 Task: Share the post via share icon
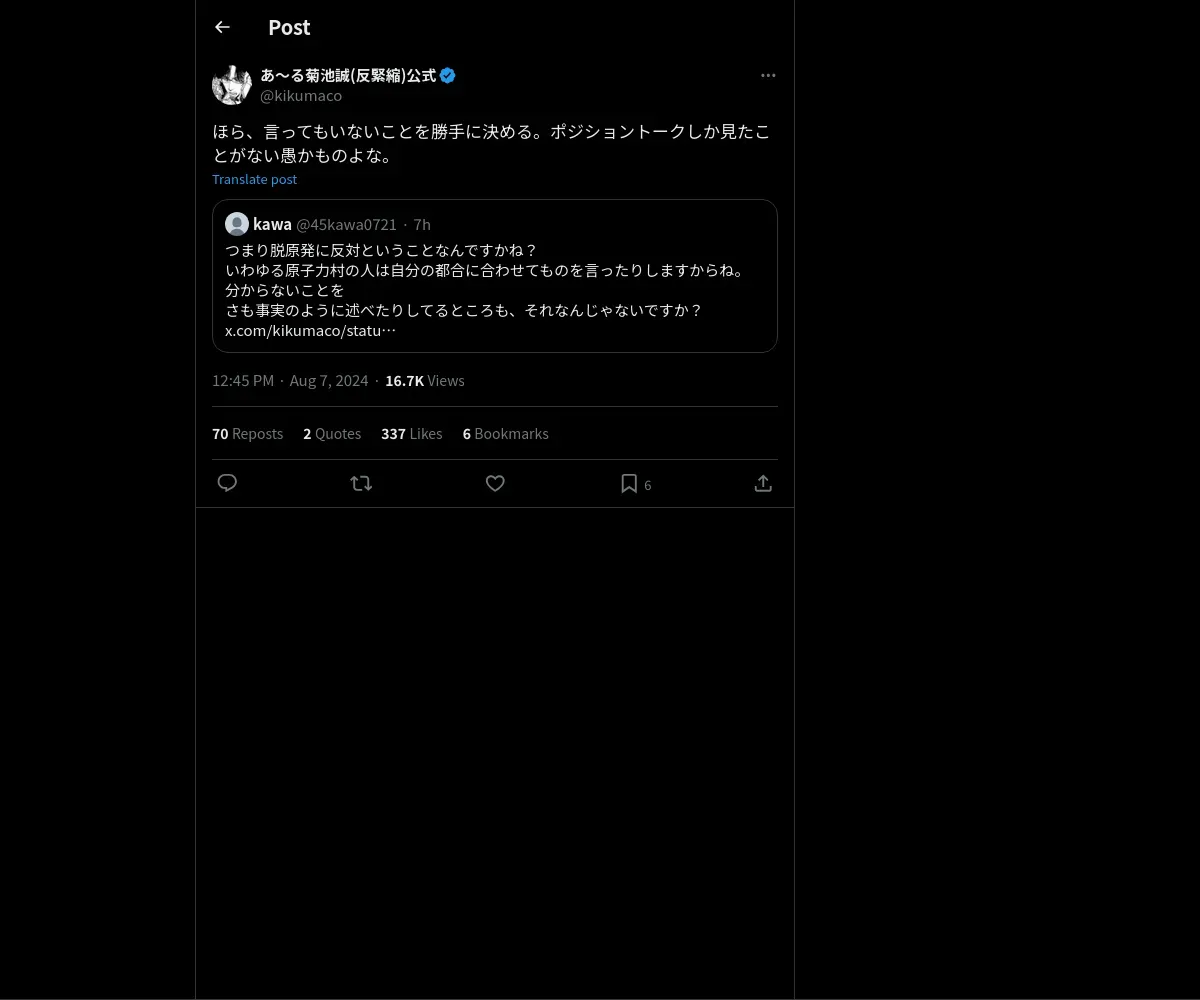[x=763, y=483]
